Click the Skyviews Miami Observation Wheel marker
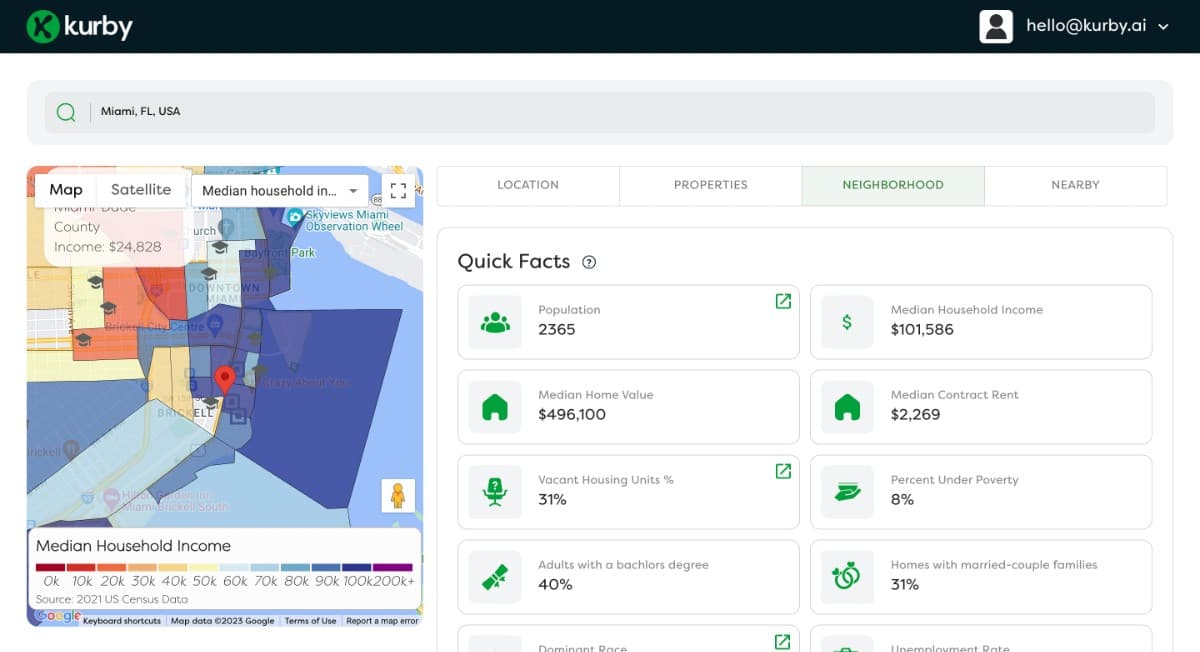The height and width of the screenshot is (652, 1200). [295, 217]
